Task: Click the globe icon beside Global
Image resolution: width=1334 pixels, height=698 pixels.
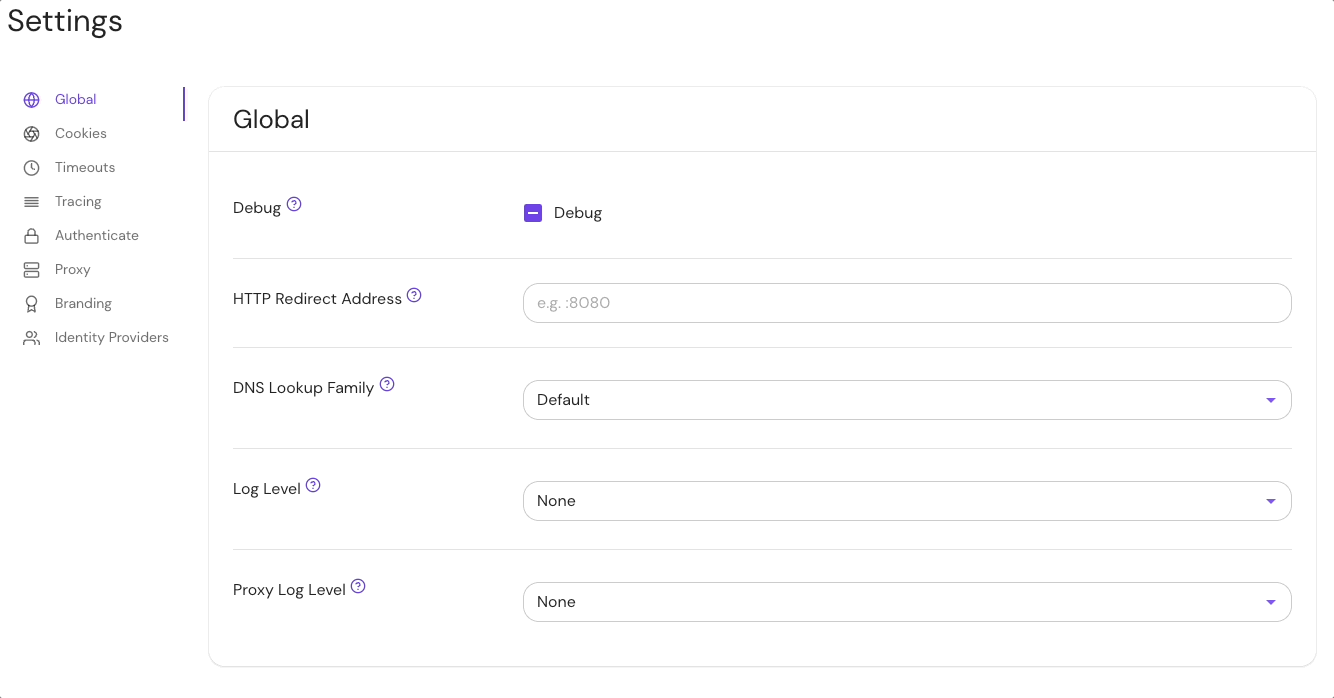Action: [32, 100]
